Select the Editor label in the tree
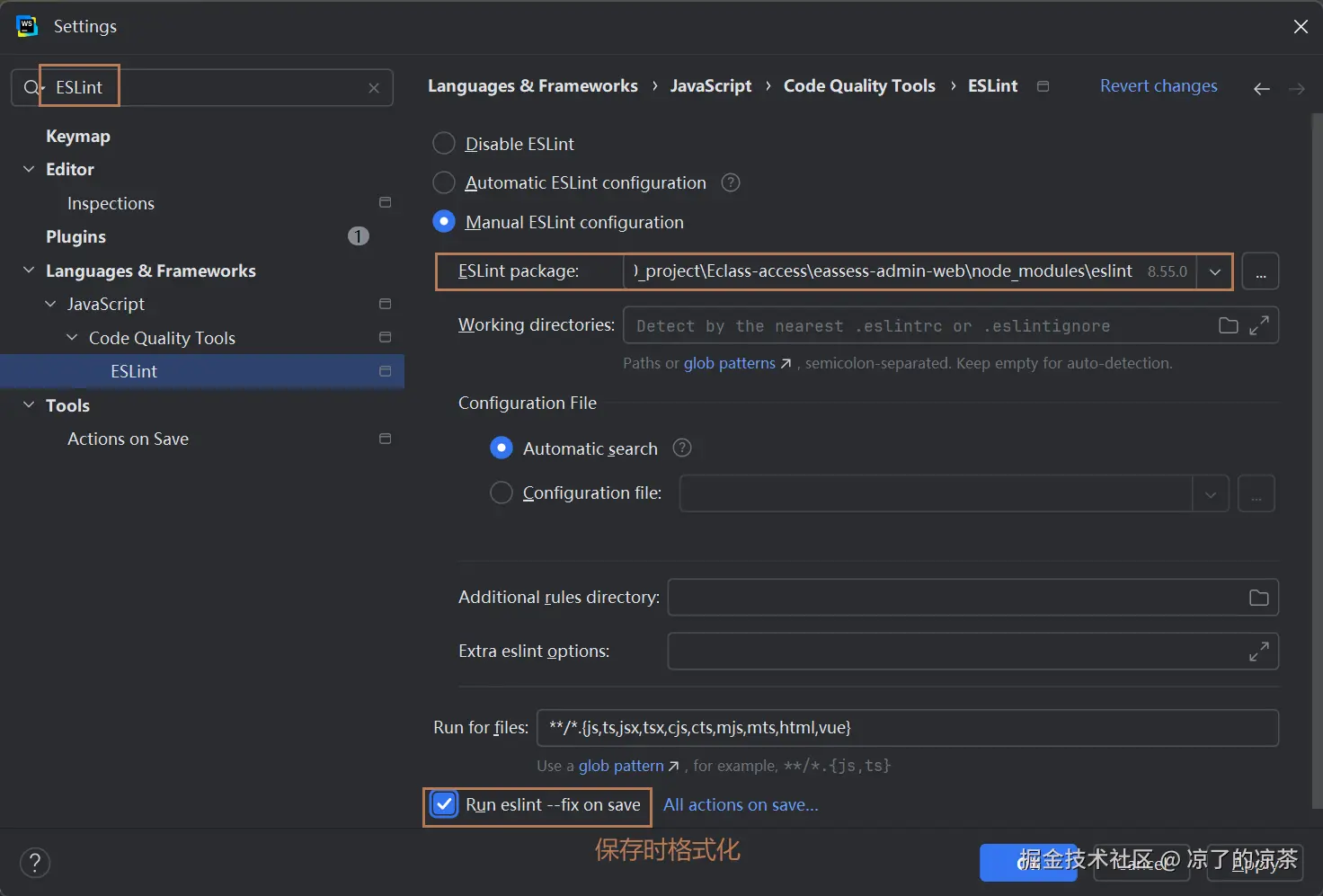The height and width of the screenshot is (896, 1323). pyautogui.click(x=70, y=169)
